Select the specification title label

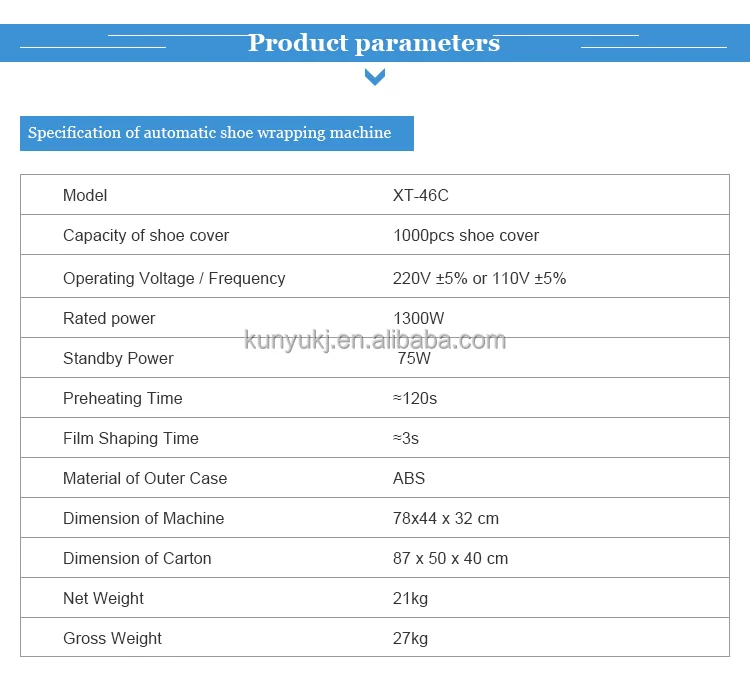pyautogui.click(x=210, y=133)
